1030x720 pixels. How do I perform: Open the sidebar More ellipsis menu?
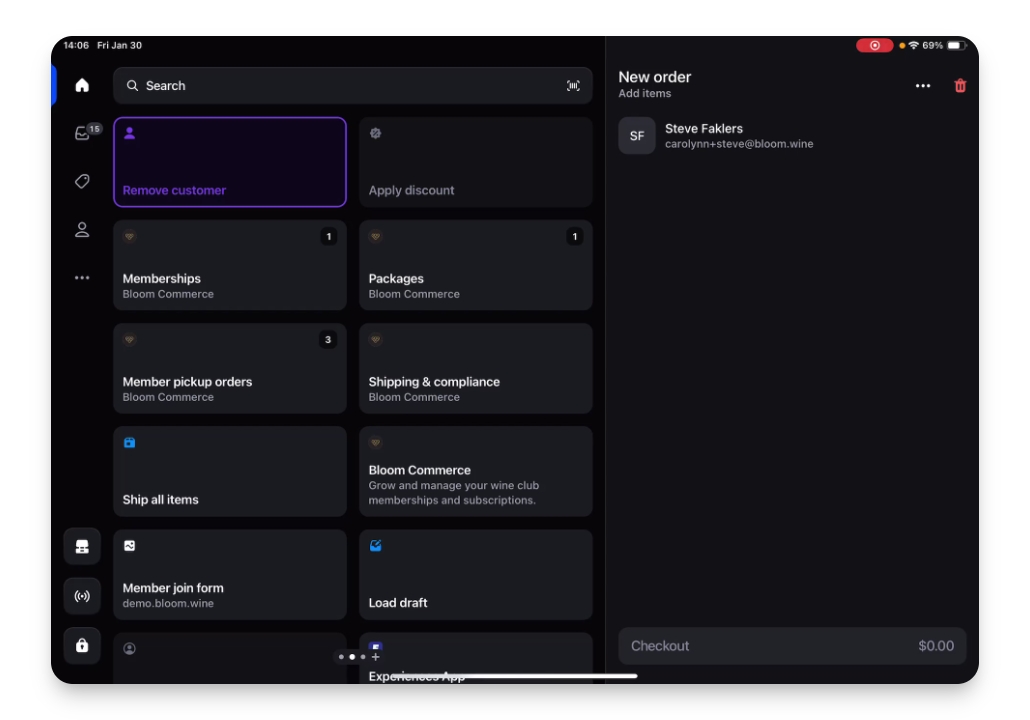point(81,278)
